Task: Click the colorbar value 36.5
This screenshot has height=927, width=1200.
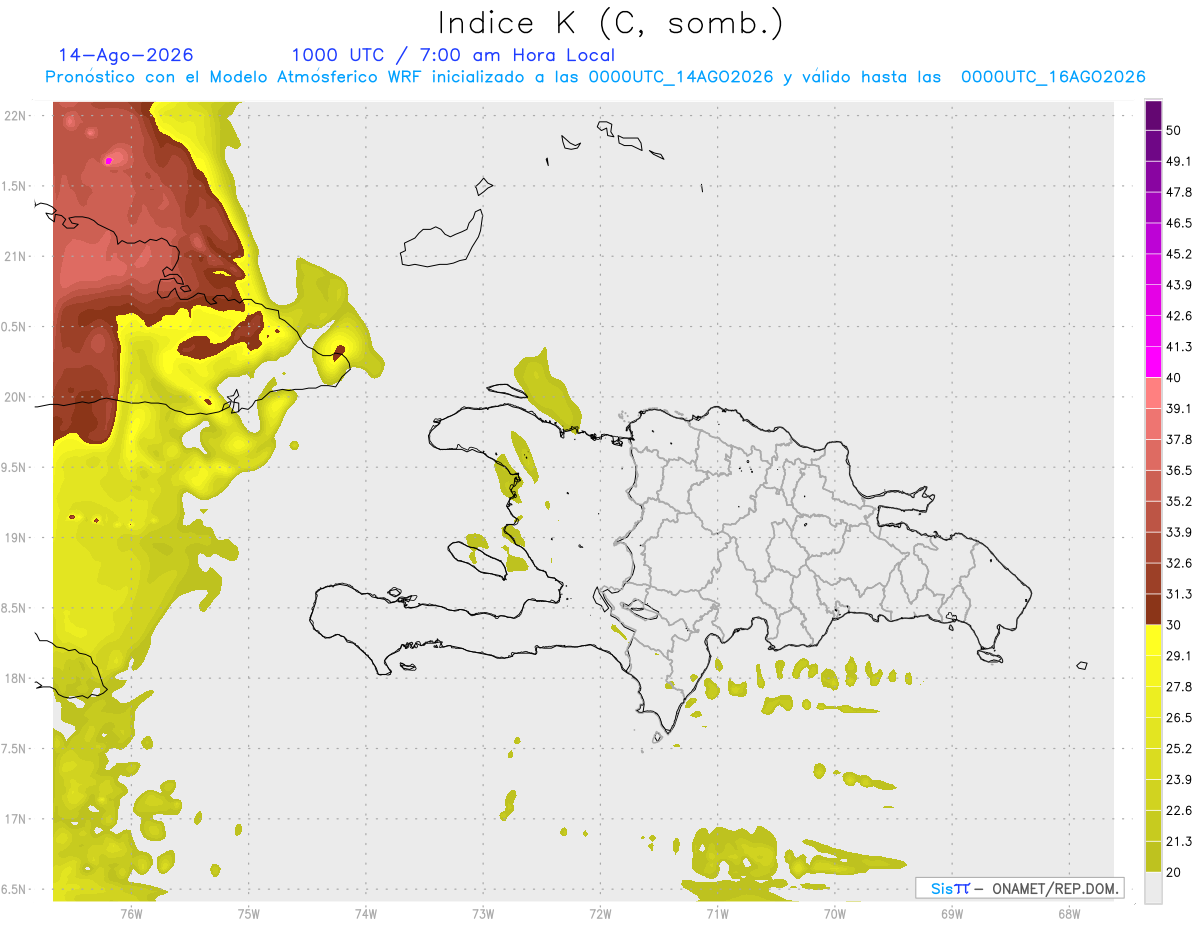Action: click(1179, 470)
